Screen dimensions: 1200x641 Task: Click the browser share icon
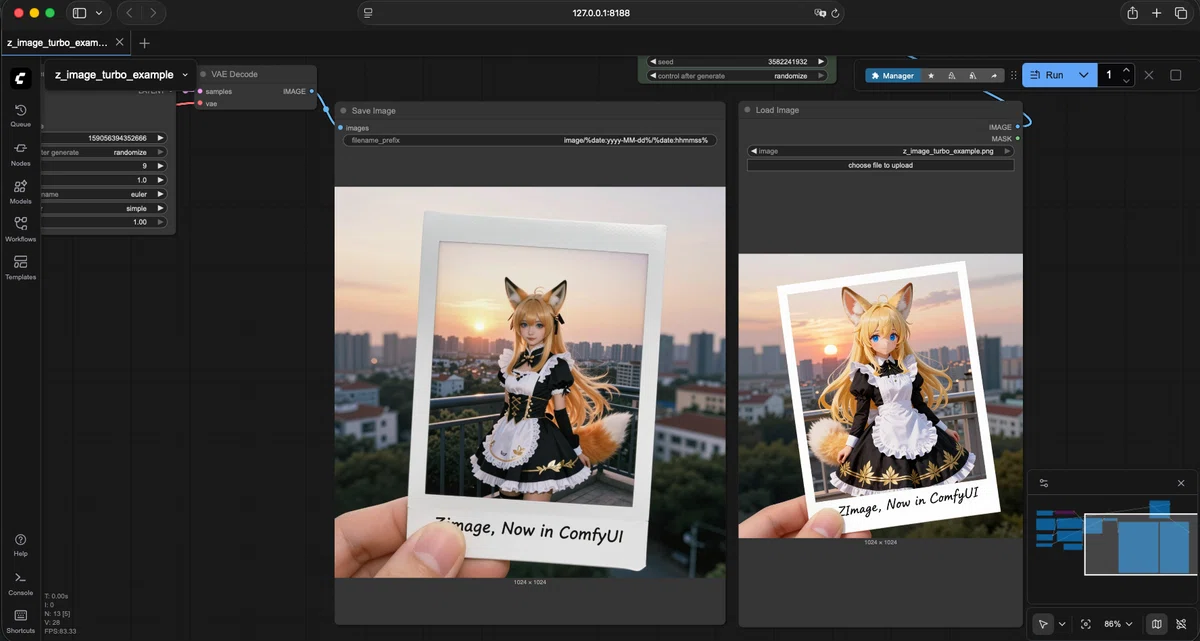(x=1132, y=13)
